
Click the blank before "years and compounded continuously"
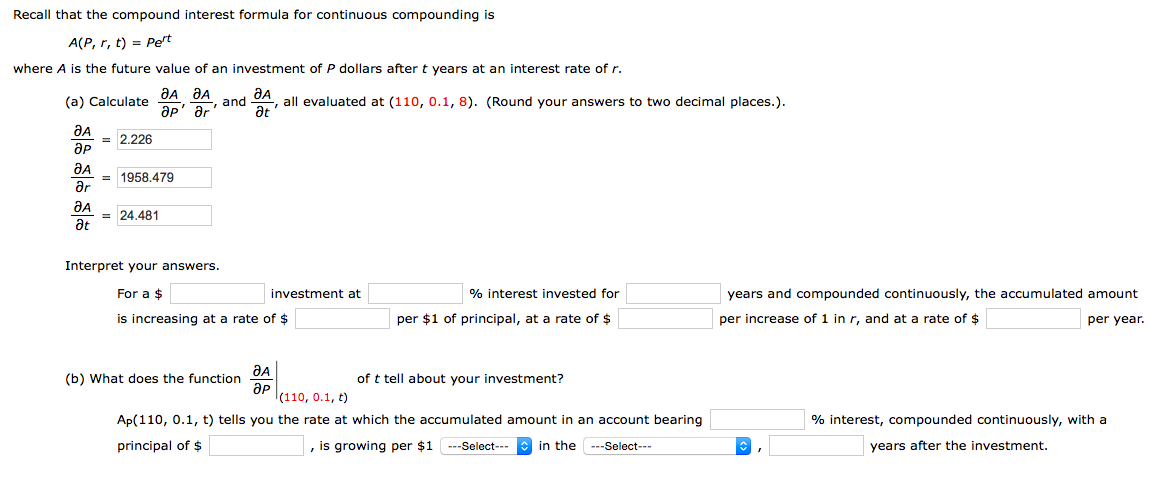(673, 294)
